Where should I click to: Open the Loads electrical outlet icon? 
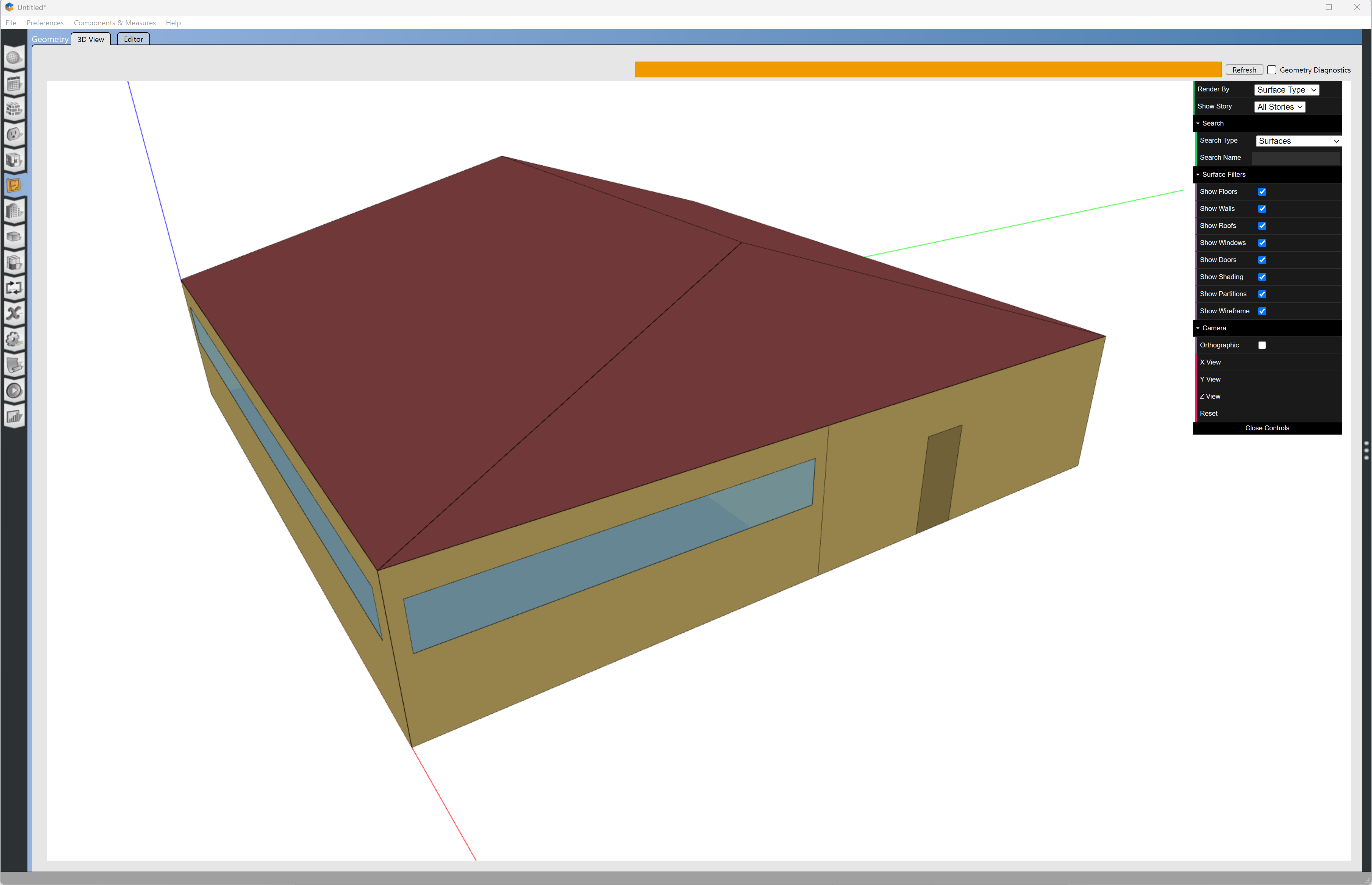click(14, 134)
